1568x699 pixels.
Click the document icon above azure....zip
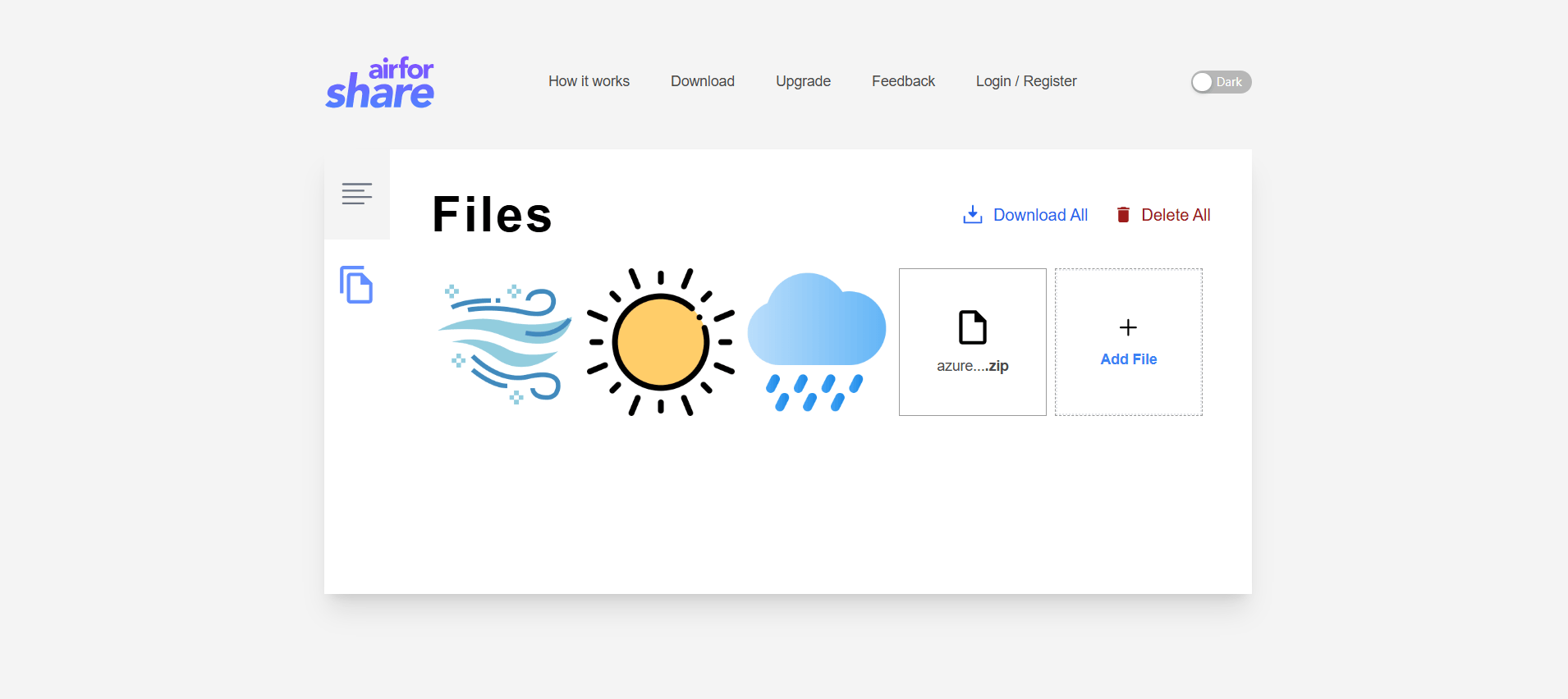[972, 327]
